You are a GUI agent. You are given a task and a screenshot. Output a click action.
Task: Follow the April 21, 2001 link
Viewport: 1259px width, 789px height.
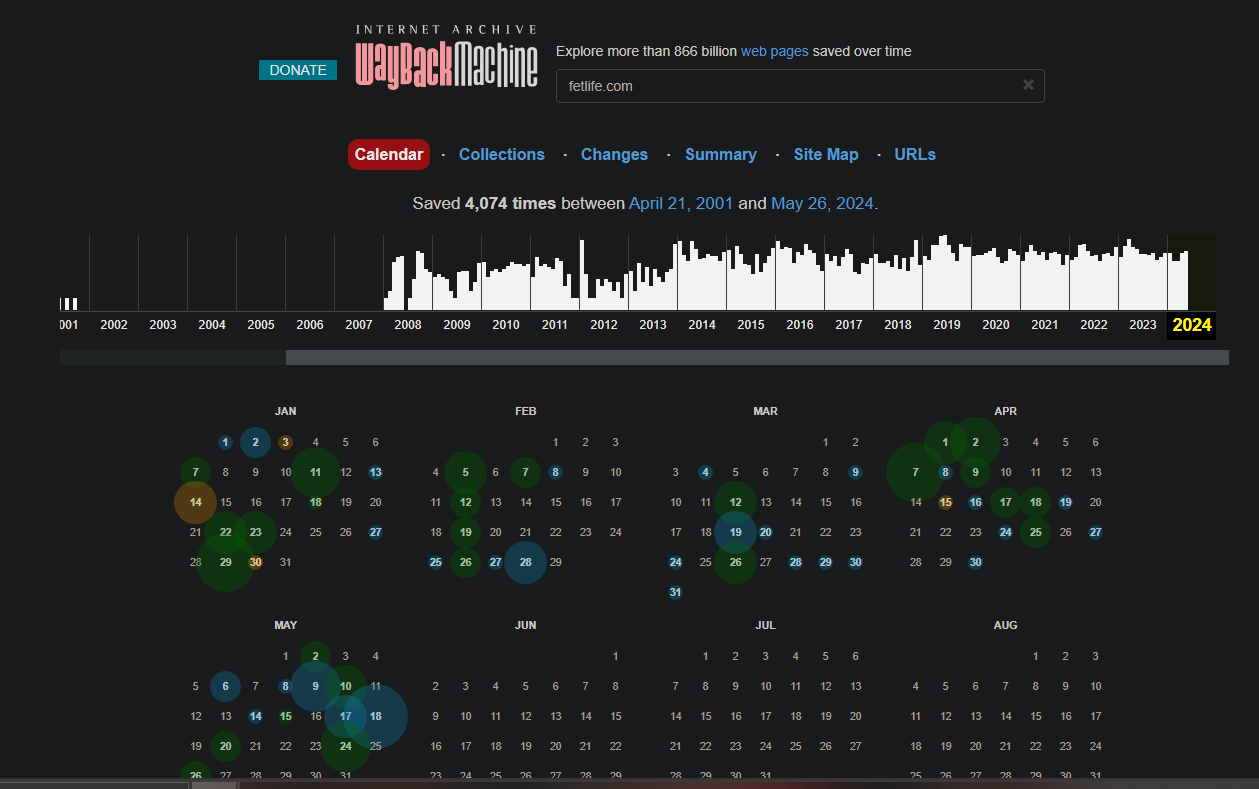click(x=681, y=203)
